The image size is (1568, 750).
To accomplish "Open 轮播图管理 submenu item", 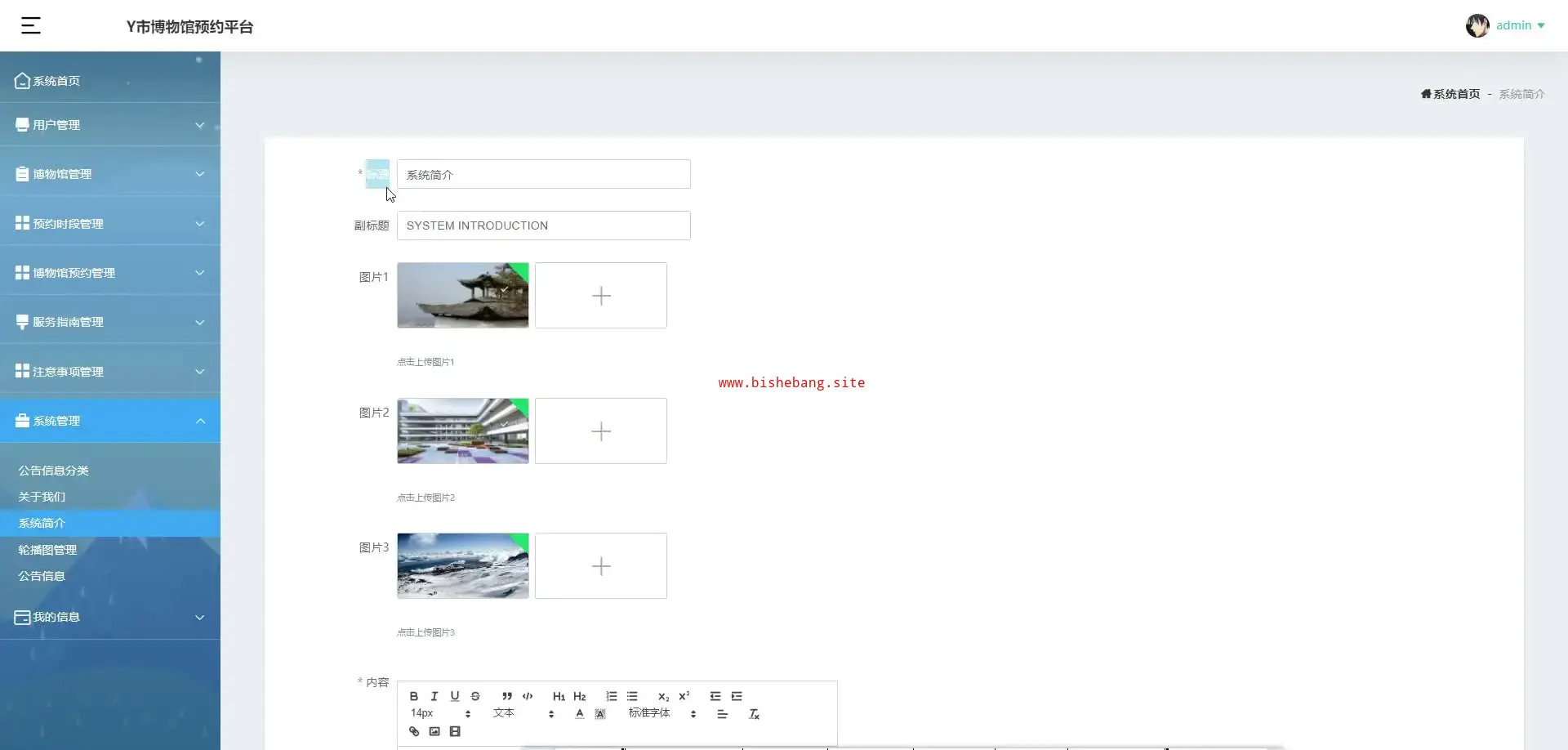I will (x=47, y=550).
